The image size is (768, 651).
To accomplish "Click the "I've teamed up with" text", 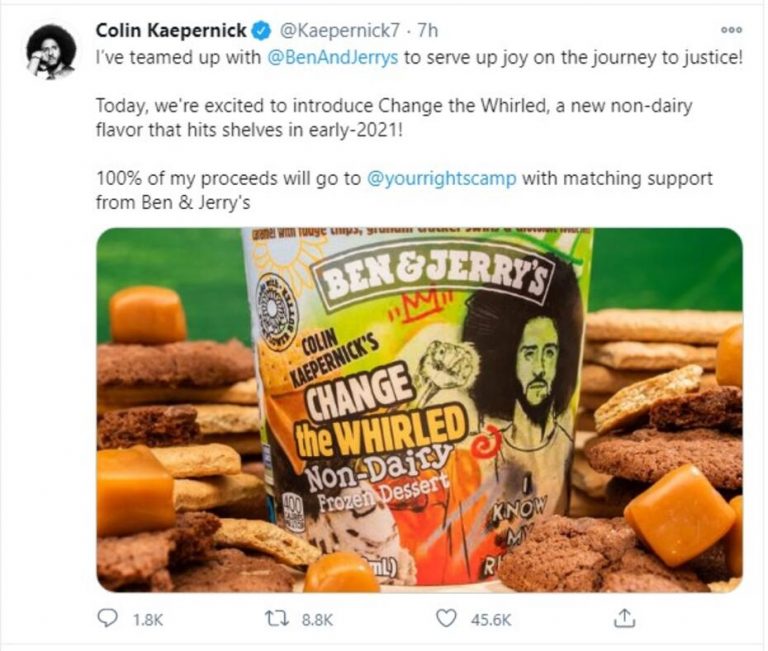I will click(x=180, y=57).
